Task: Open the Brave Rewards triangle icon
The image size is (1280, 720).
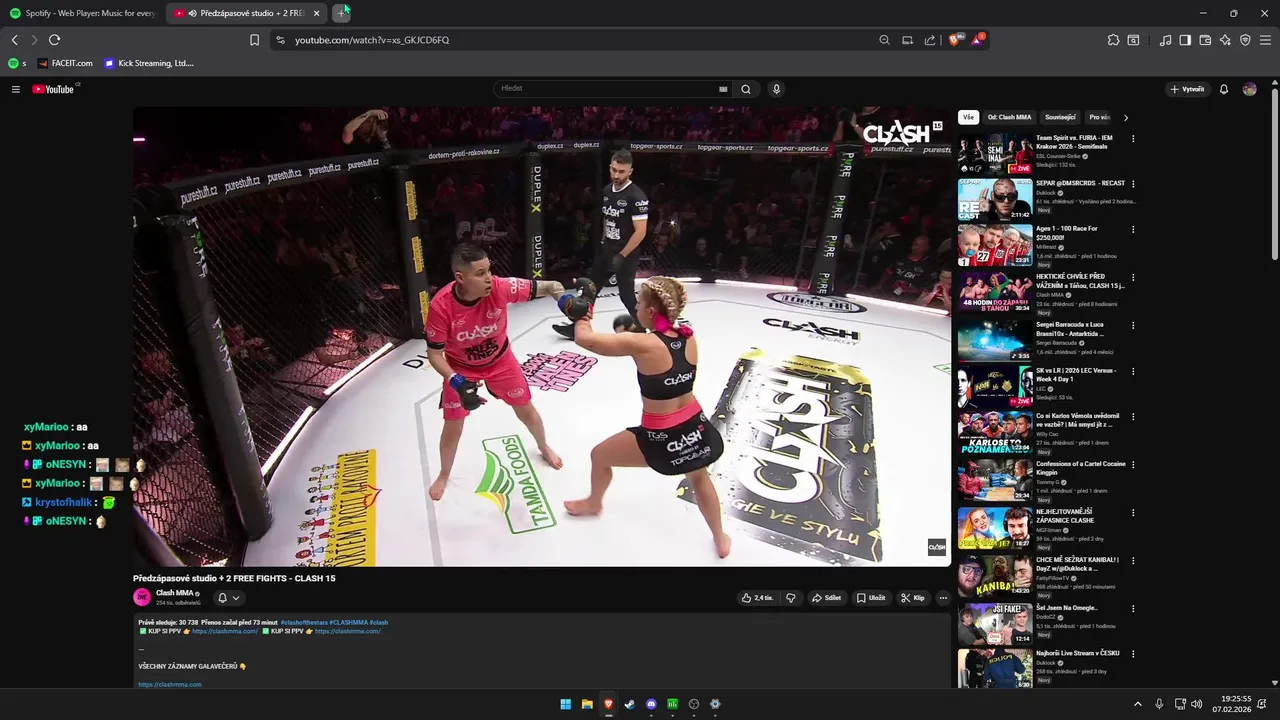Action: point(977,40)
